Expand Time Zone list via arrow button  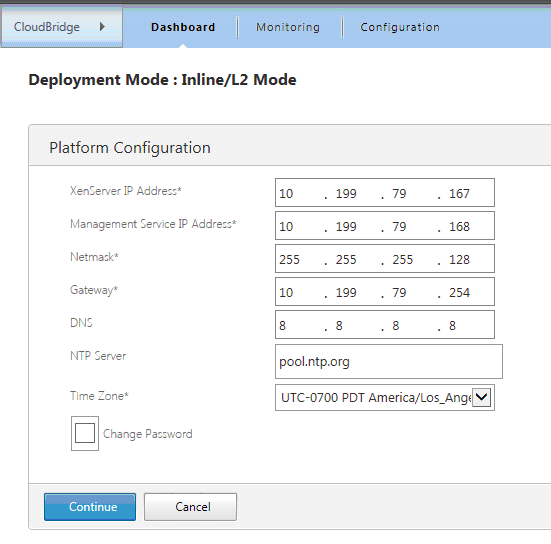click(x=481, y=397)
